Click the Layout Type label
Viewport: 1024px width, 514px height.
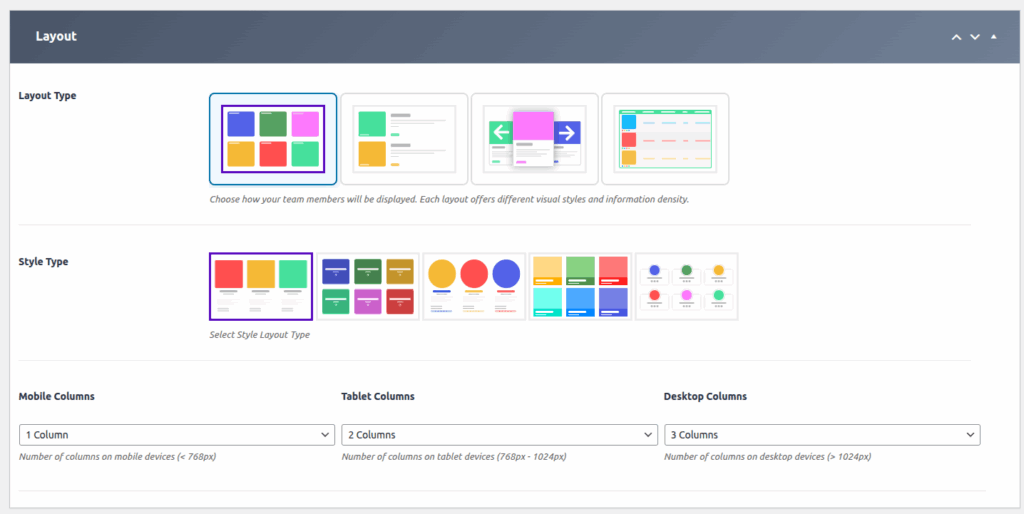pos(47,96)
